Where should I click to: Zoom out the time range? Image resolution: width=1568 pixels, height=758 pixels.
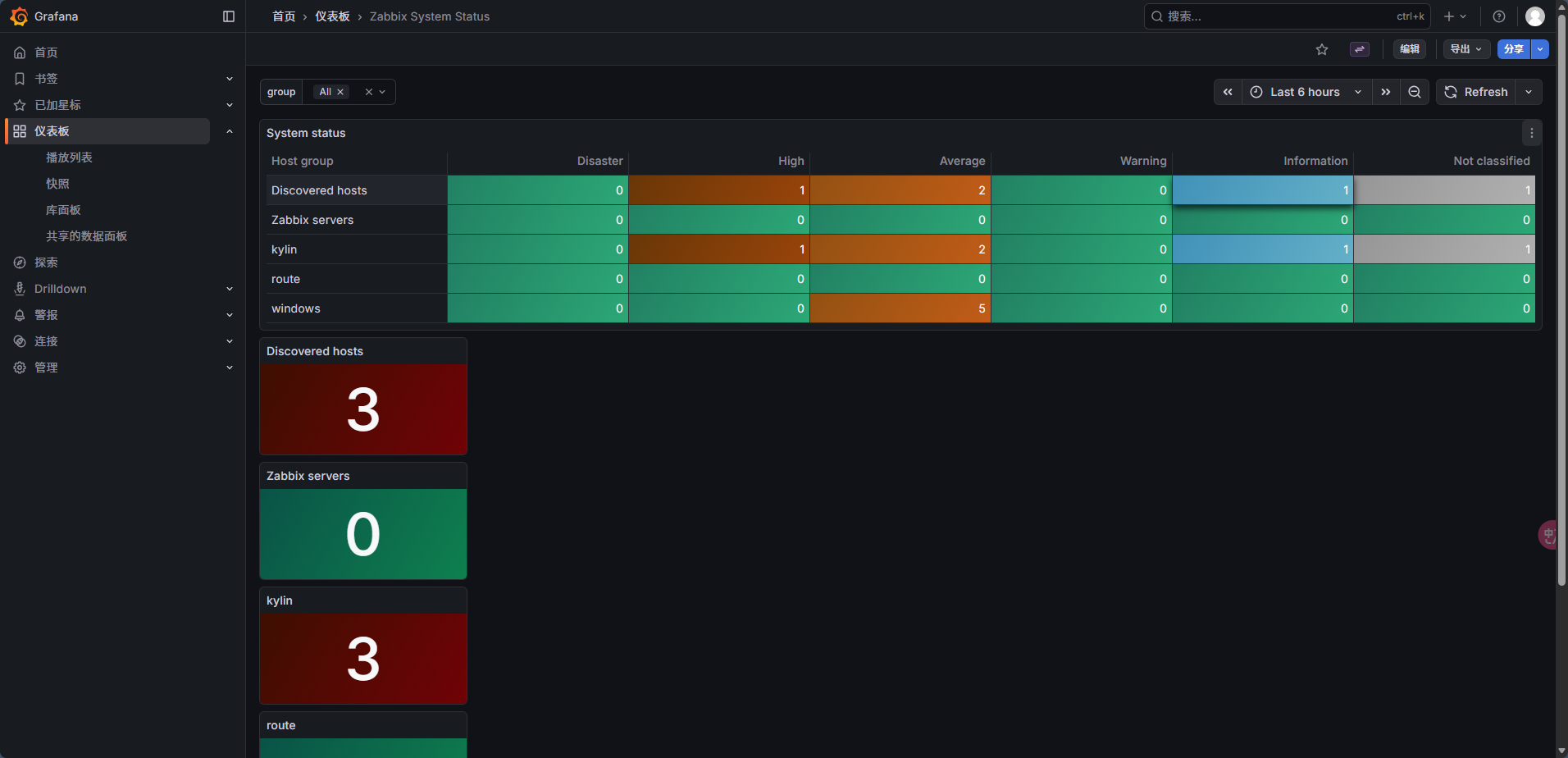[1415, 92]
